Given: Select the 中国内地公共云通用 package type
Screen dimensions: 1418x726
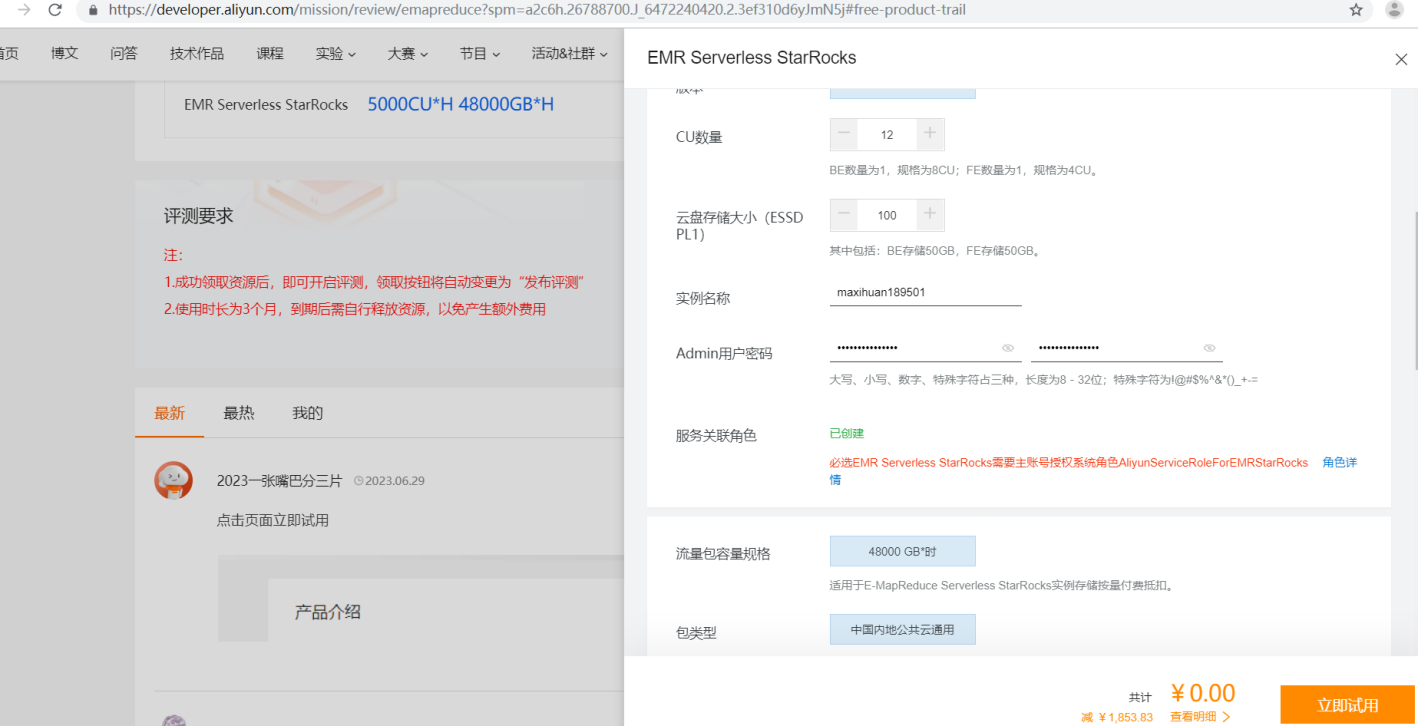Looking at the screenshot, I should click(x=902, y=630).
